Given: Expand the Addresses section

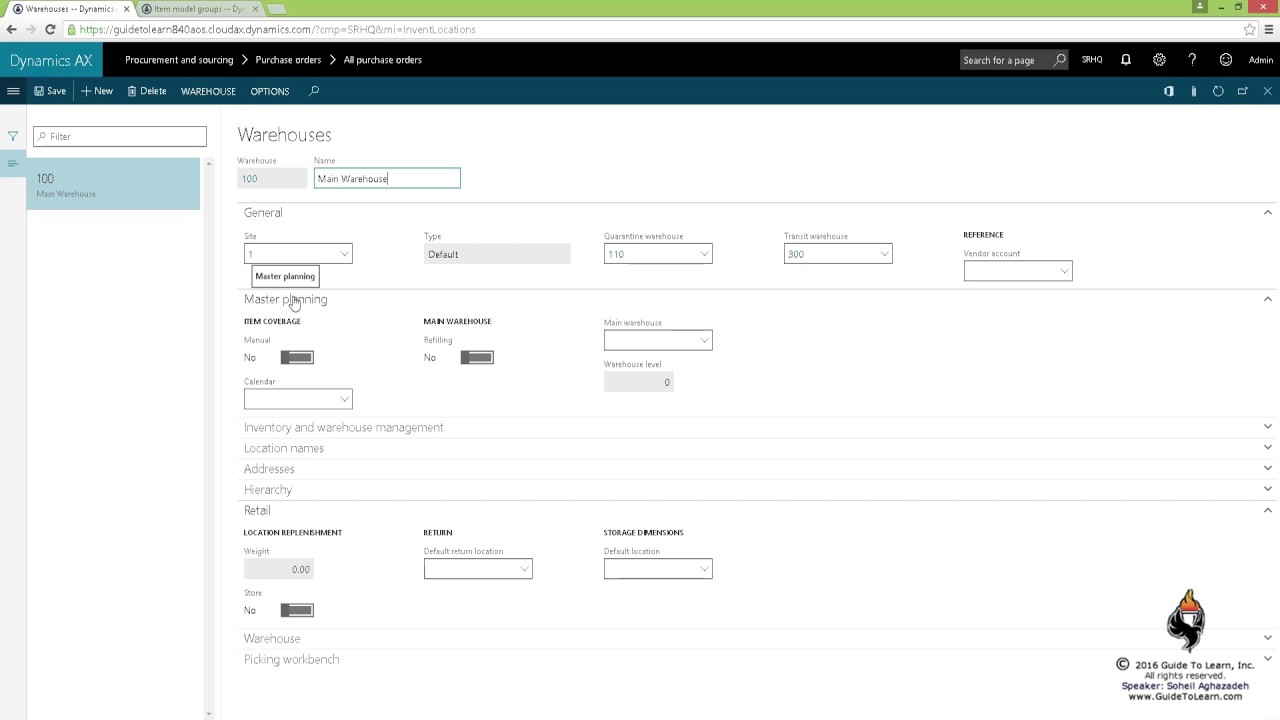Looking at the screenshot, I should [x=758, y=469].
